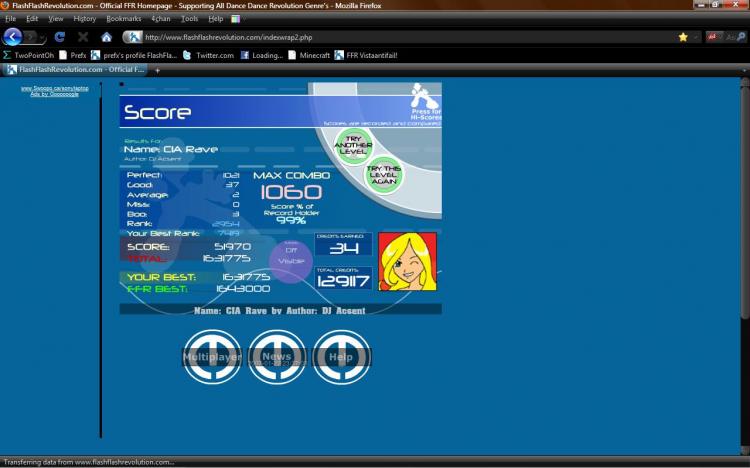Select the FlashFlashRevolution.com browser tab
The width and height of the screenshot is (750, 468).
click(76, 70)
